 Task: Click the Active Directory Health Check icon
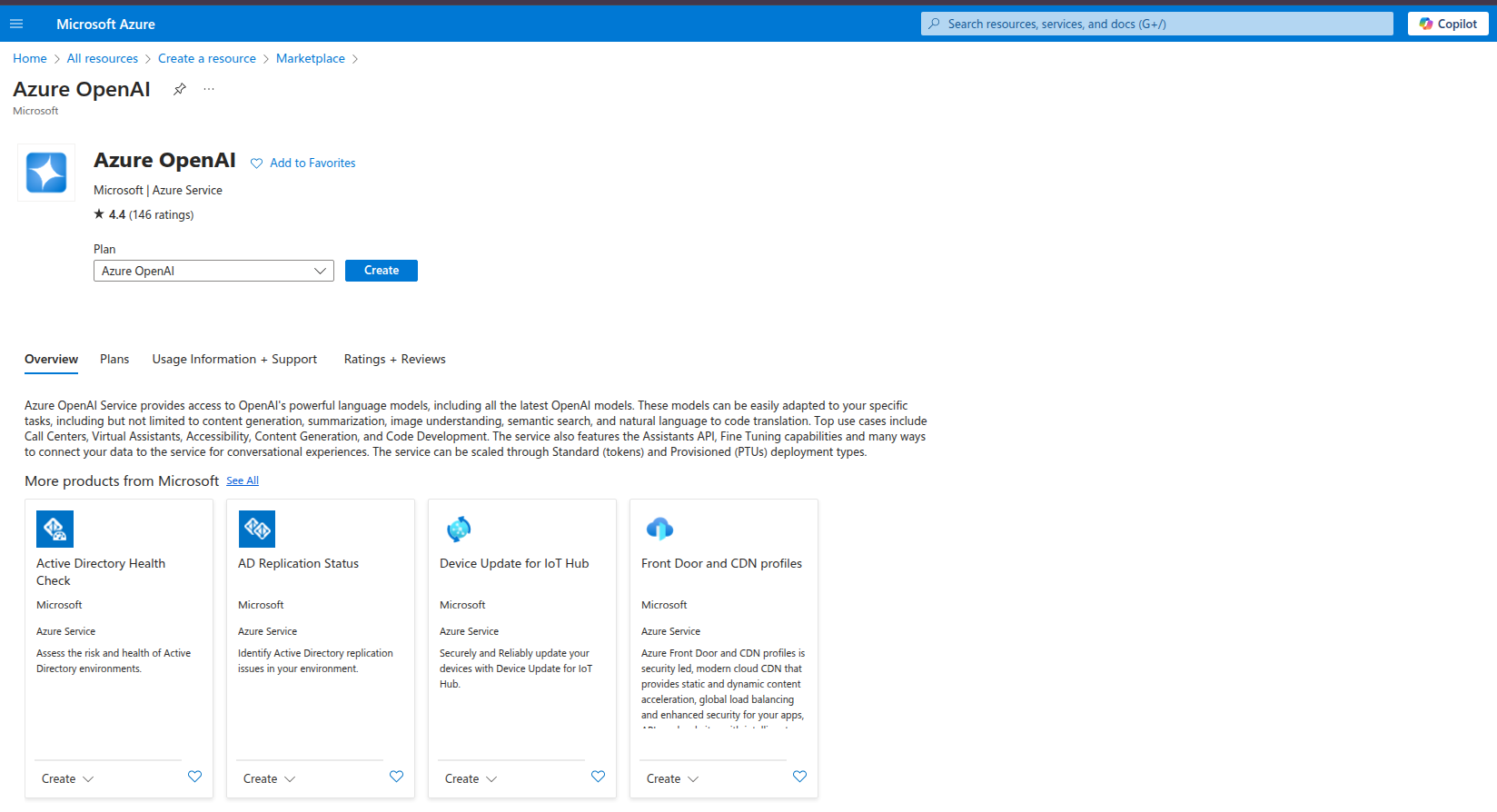pos(55,529)
